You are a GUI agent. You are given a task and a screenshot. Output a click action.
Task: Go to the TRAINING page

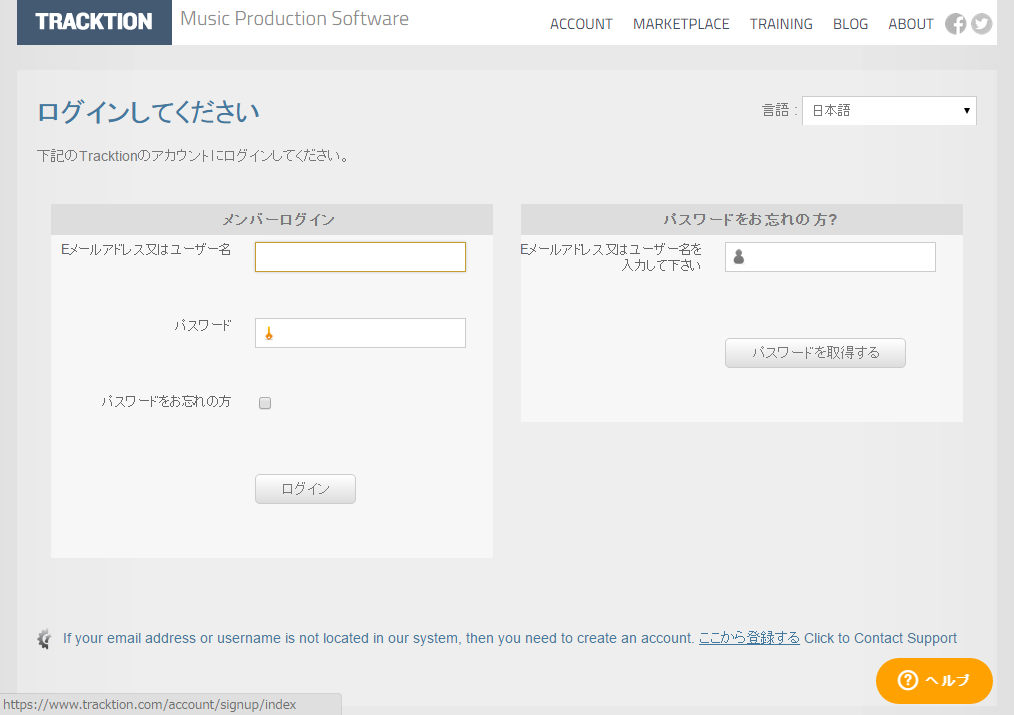point(781,24)
